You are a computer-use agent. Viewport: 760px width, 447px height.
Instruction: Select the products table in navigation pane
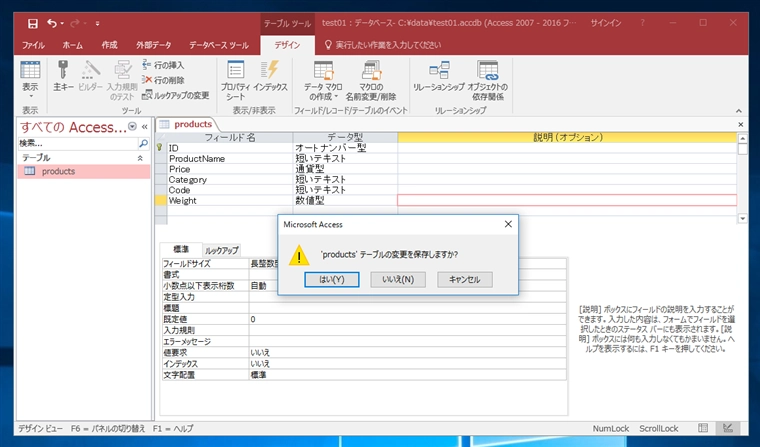(x=84, y=171)
